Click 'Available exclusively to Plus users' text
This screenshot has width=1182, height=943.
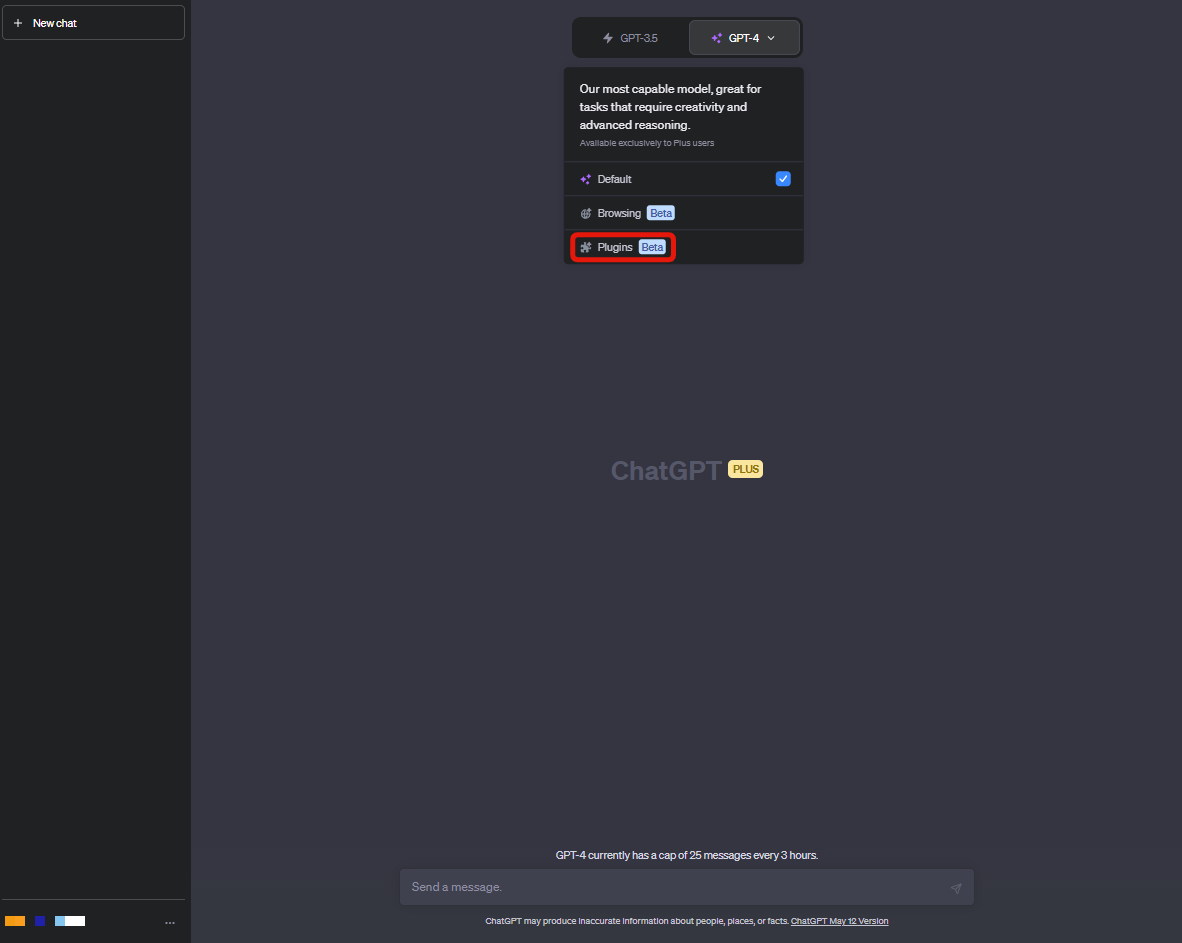(647, 143)
